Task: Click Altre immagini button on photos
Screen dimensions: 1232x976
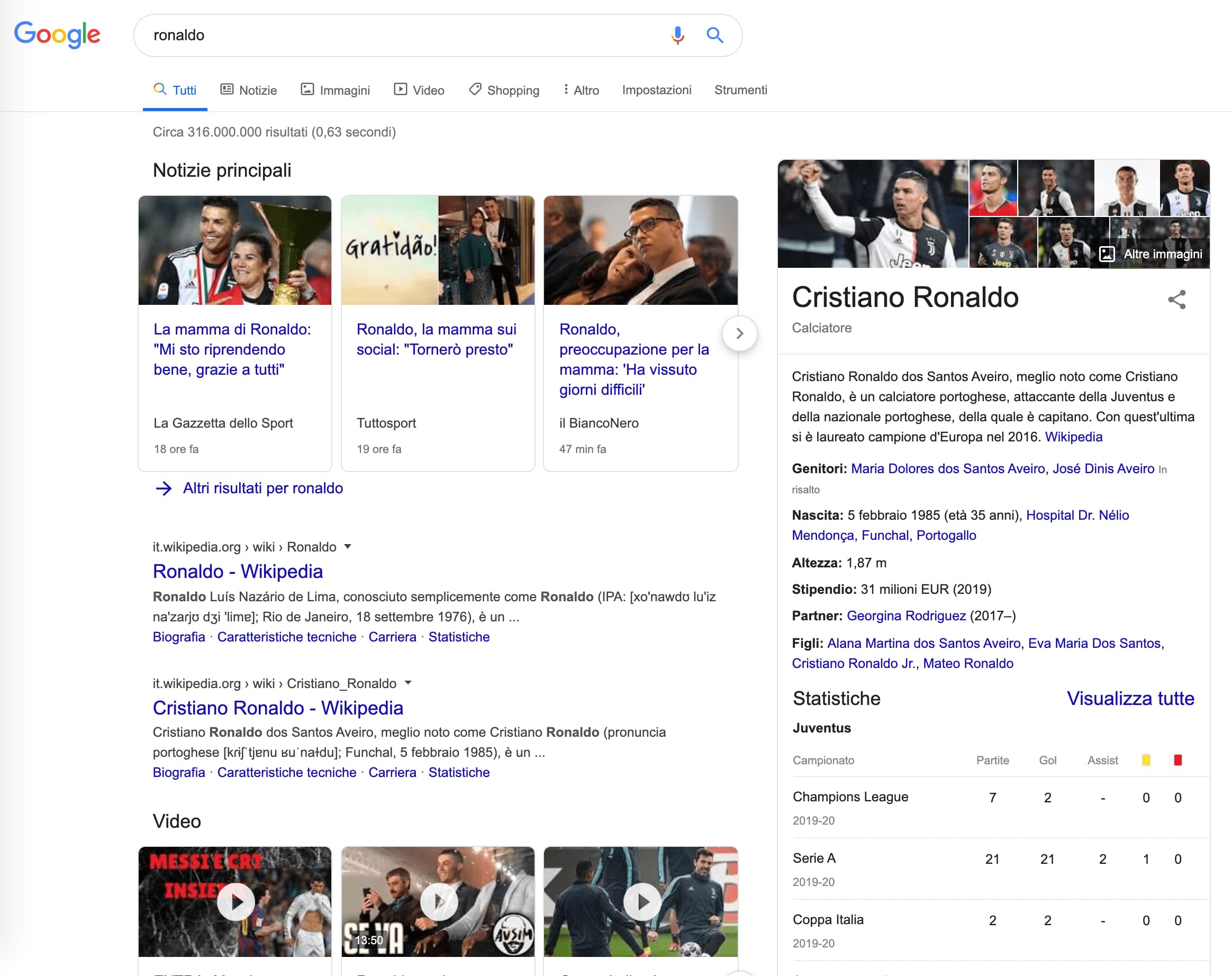Action: pos(1151,254)
